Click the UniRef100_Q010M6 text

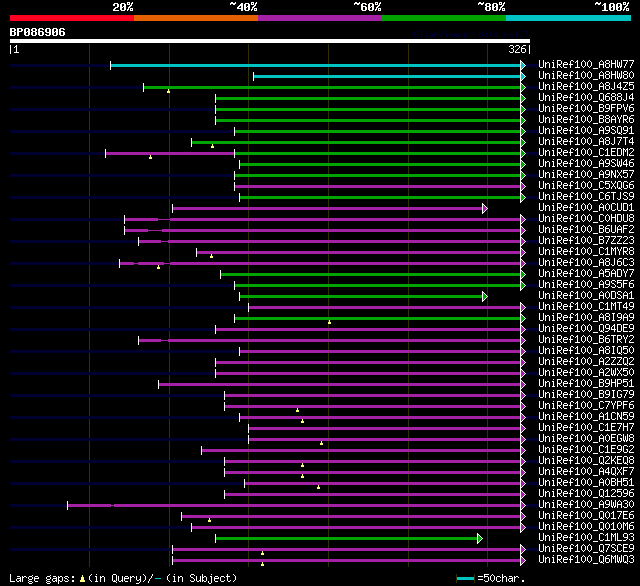(x=586, y=527)
